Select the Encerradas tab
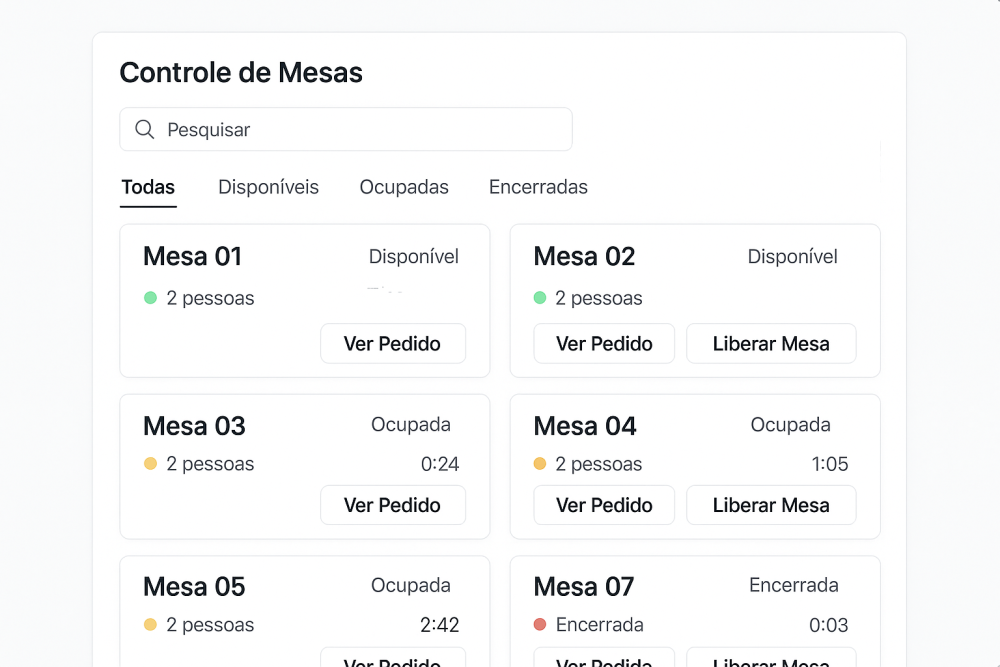This screenshot has height=667, width=1000. (x=538, y=187)
